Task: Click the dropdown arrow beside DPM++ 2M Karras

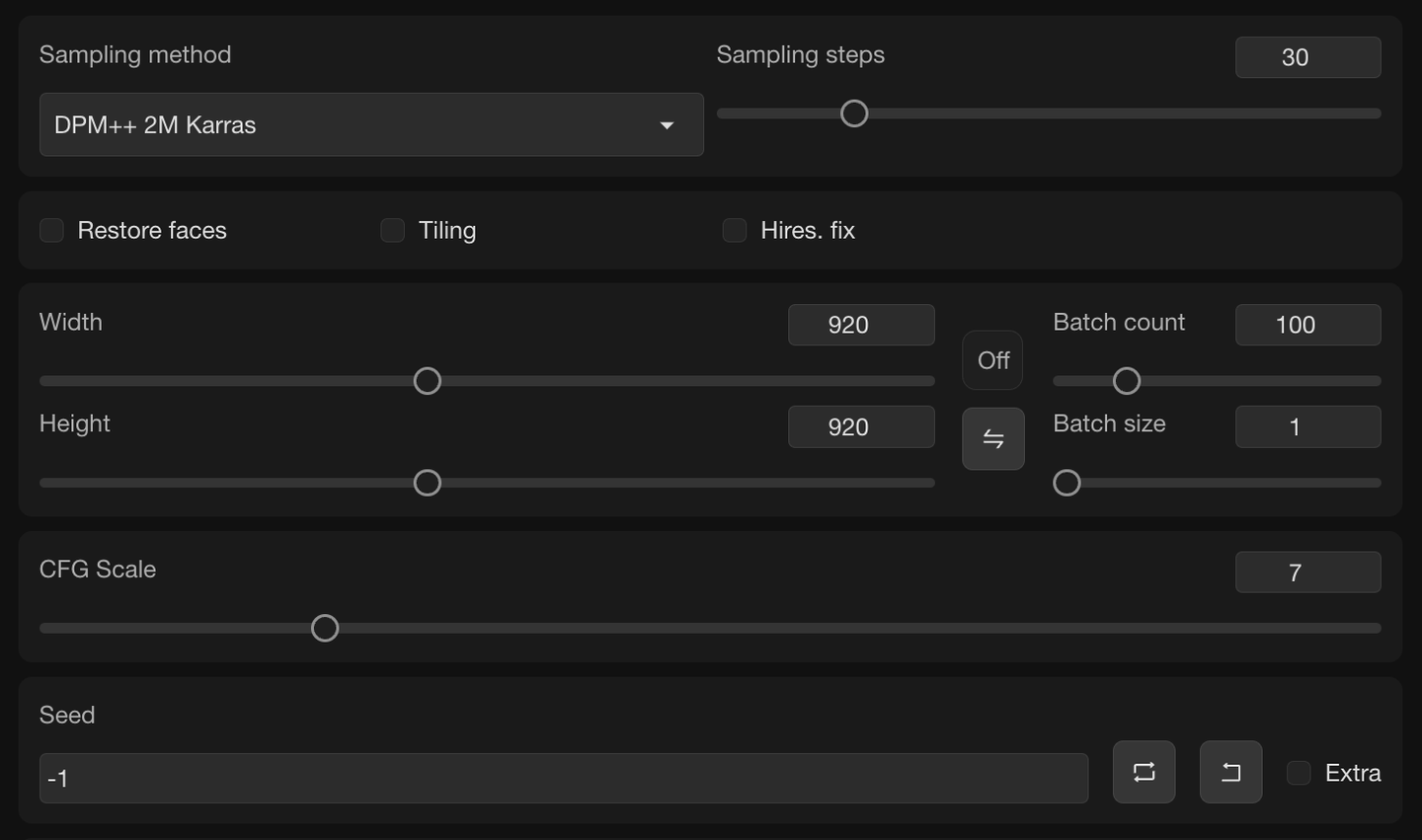Action: click(x=667, y=125)
